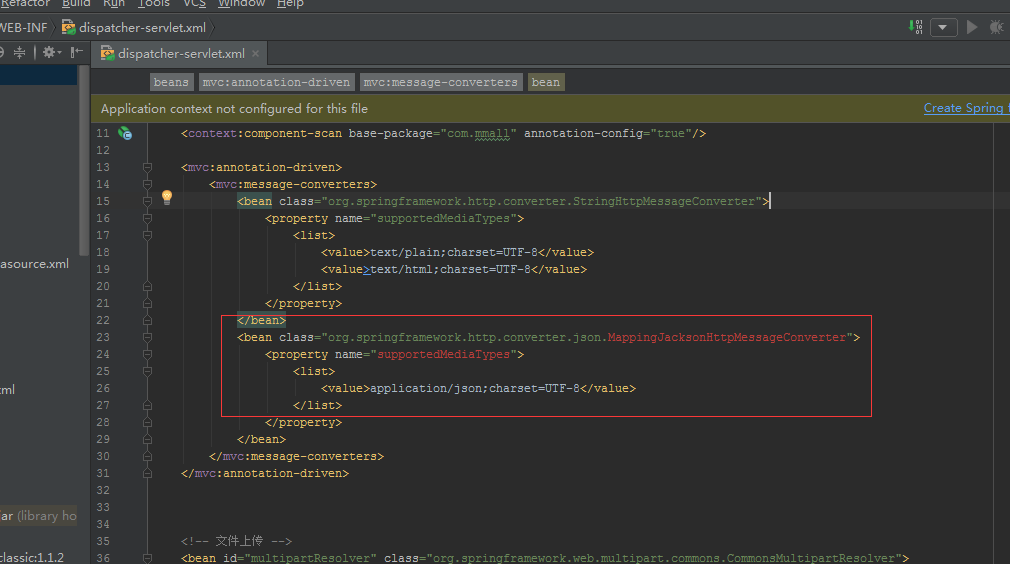Collapse the bean fold at line 15
The width and height of the screenshot is (1010, 564).
pos(148,202)
